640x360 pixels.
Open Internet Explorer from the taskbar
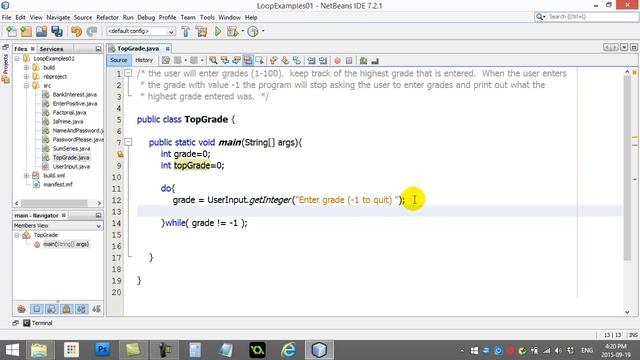(288, 350)
